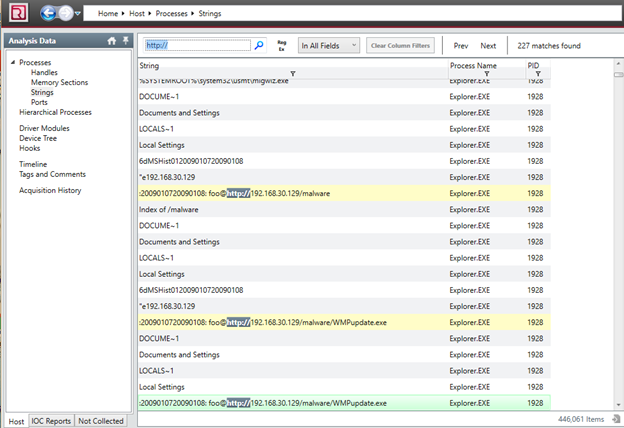
Task: Click the Clear Column Filters button
Action: (400, 46)
